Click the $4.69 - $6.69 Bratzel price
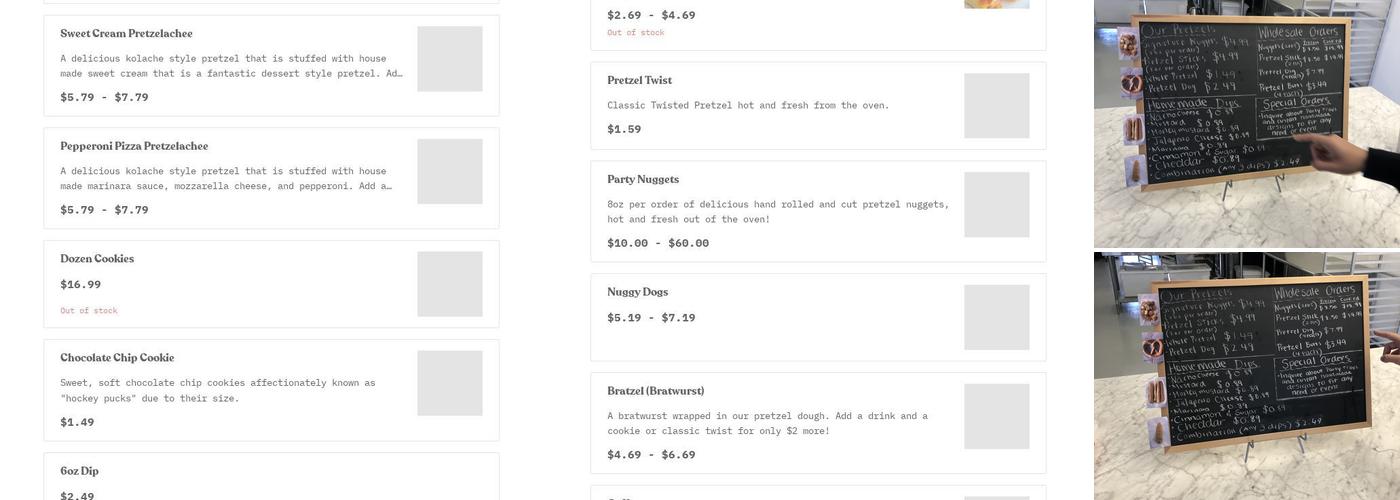This screenshot has height=500, width=1400. click(651, 455)
